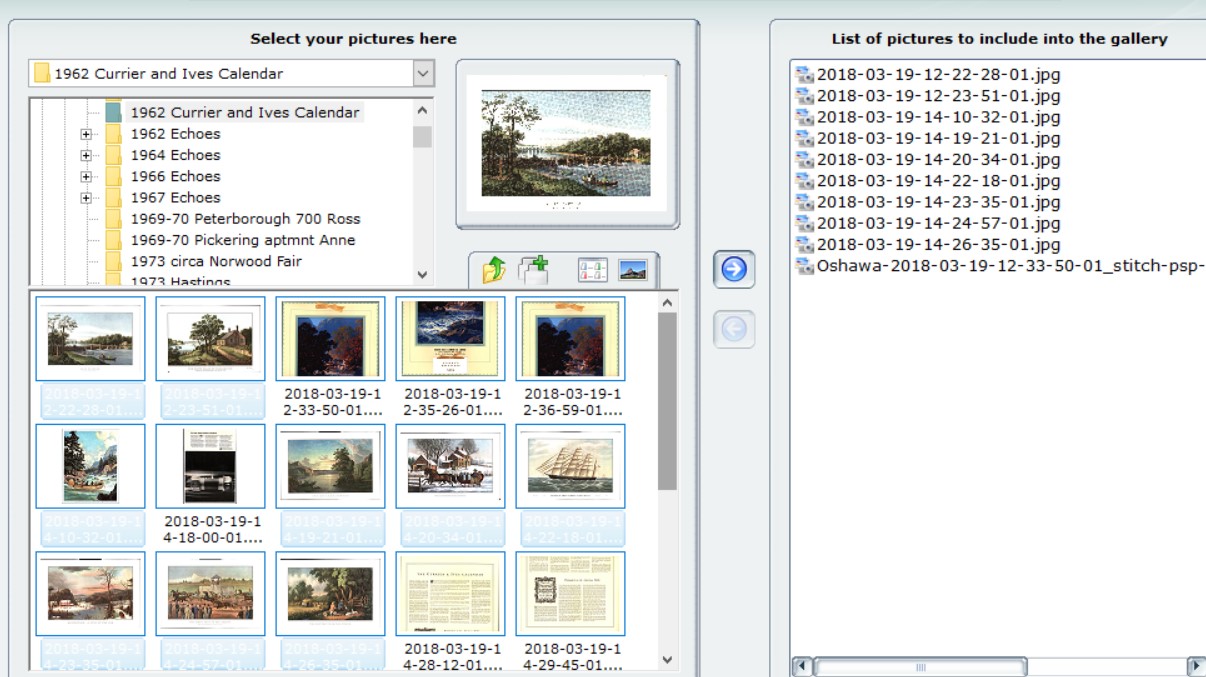Select thumbnail 2018-03-19-12-23-51-01
Image resolution: width=1206 pixels, height=677 pixels.
click(x=210, y=338)
